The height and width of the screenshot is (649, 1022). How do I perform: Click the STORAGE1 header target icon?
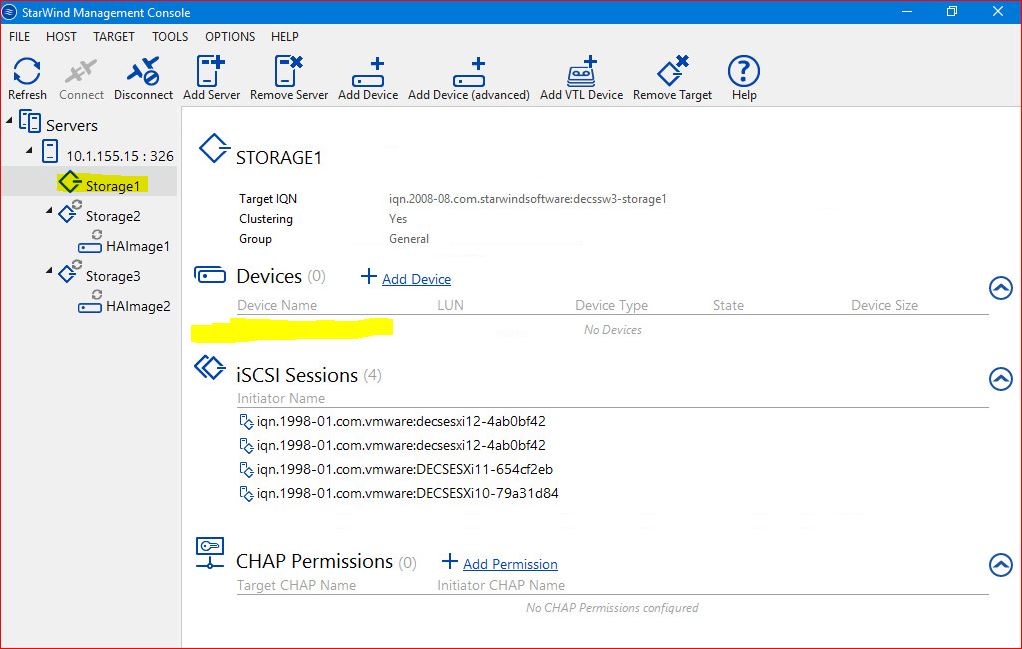[x=214, y=149]
